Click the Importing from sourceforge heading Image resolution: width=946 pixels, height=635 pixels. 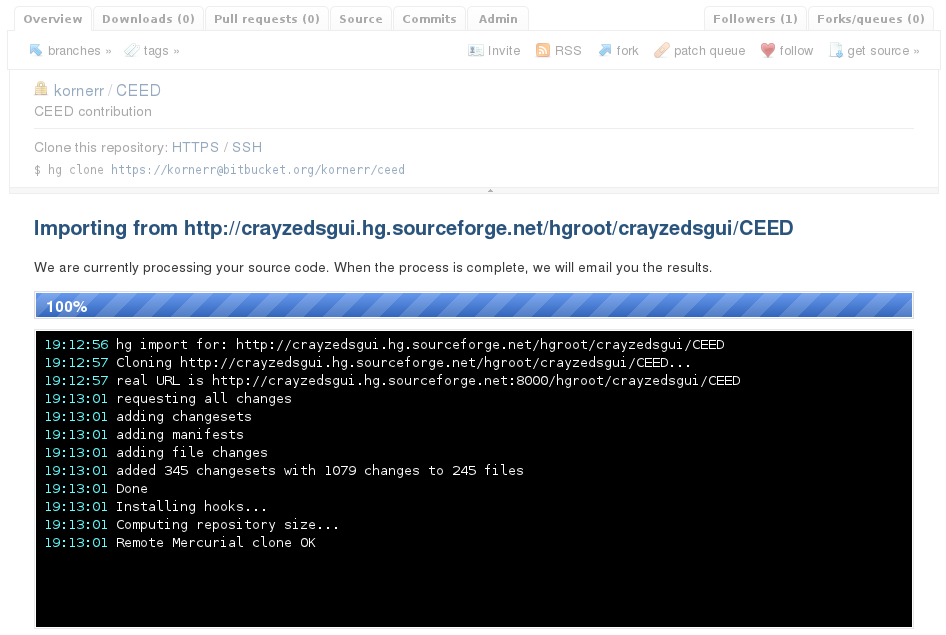(x=413, y=228)
